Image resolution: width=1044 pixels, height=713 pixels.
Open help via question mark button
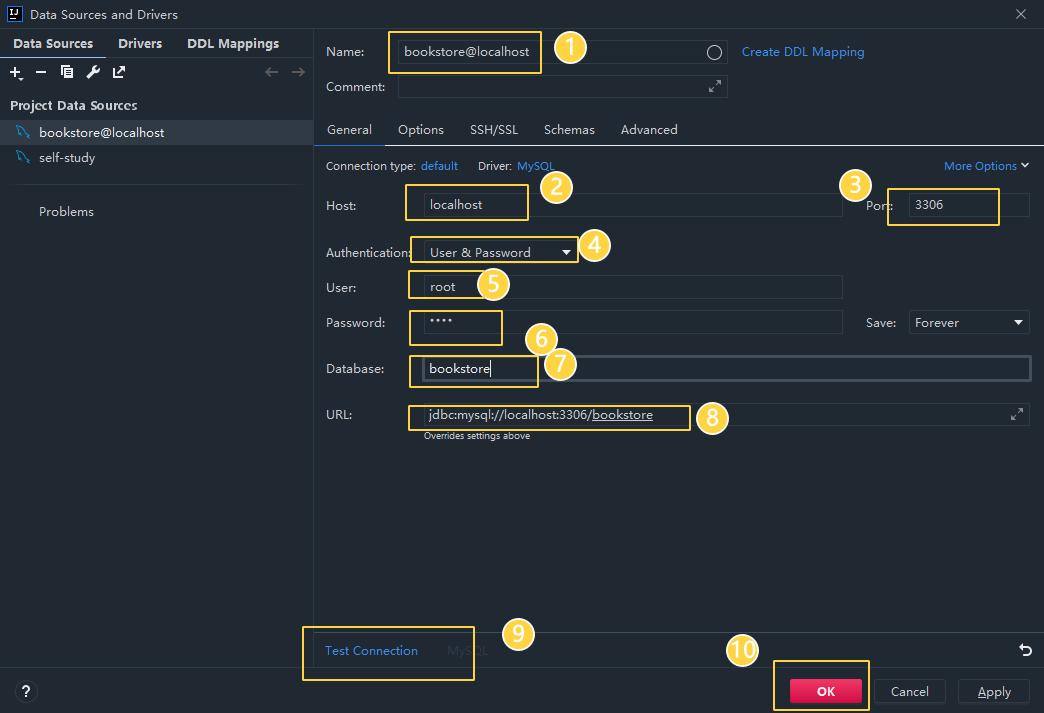click(x=26, y=691)
